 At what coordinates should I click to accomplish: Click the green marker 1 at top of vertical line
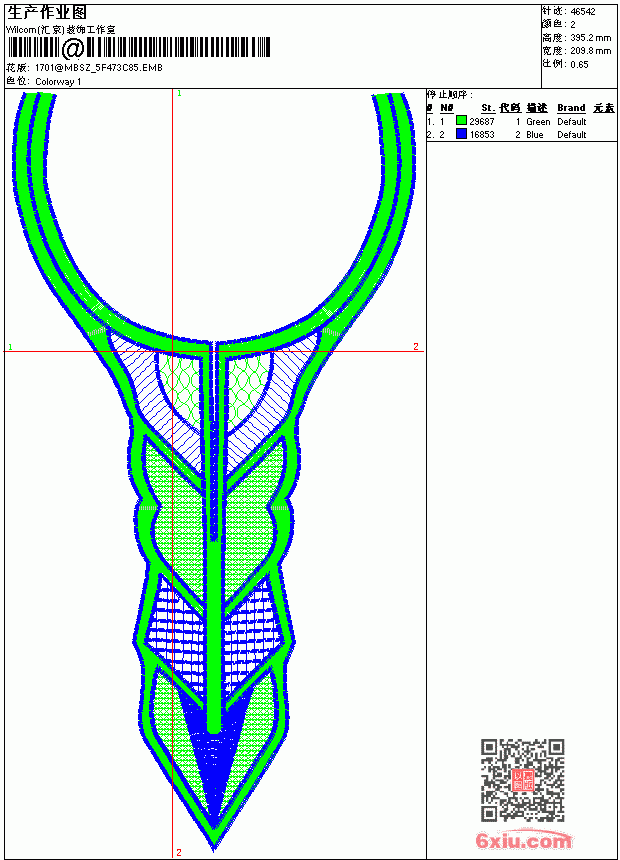pyautogui.click(x=179, y=94)
